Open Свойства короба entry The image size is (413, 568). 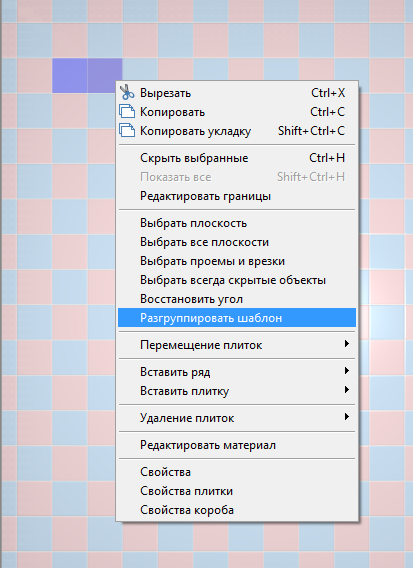[237, 510]
